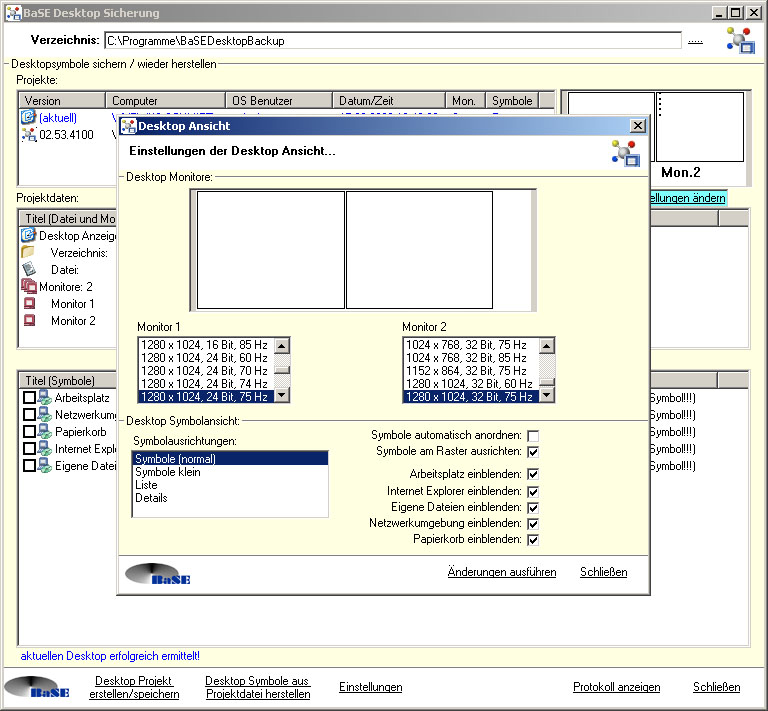Click the Monitor 1 icon in project data

[x=29, y=304]
